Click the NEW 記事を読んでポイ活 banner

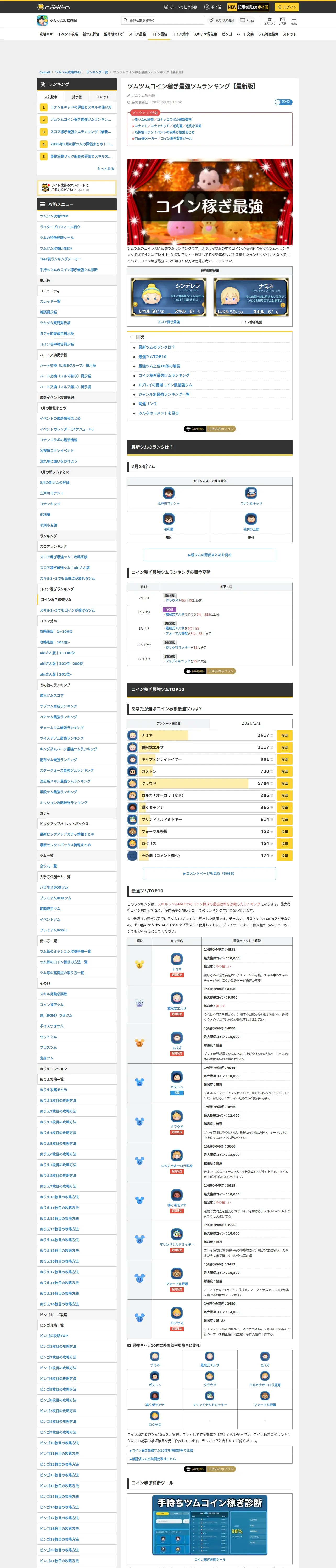click(248, 7)
